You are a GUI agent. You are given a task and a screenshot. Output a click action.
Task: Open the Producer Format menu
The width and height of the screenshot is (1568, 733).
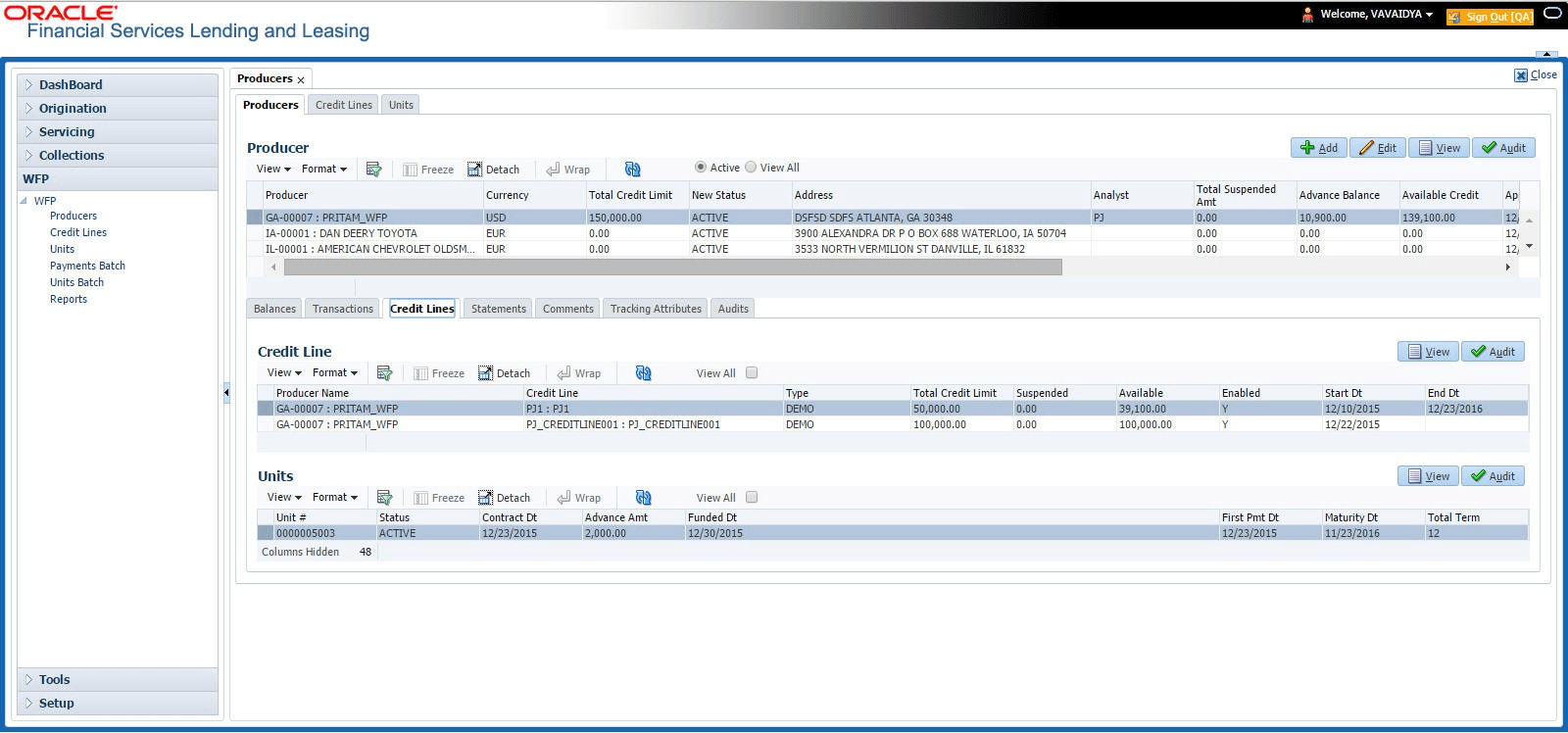324,169
